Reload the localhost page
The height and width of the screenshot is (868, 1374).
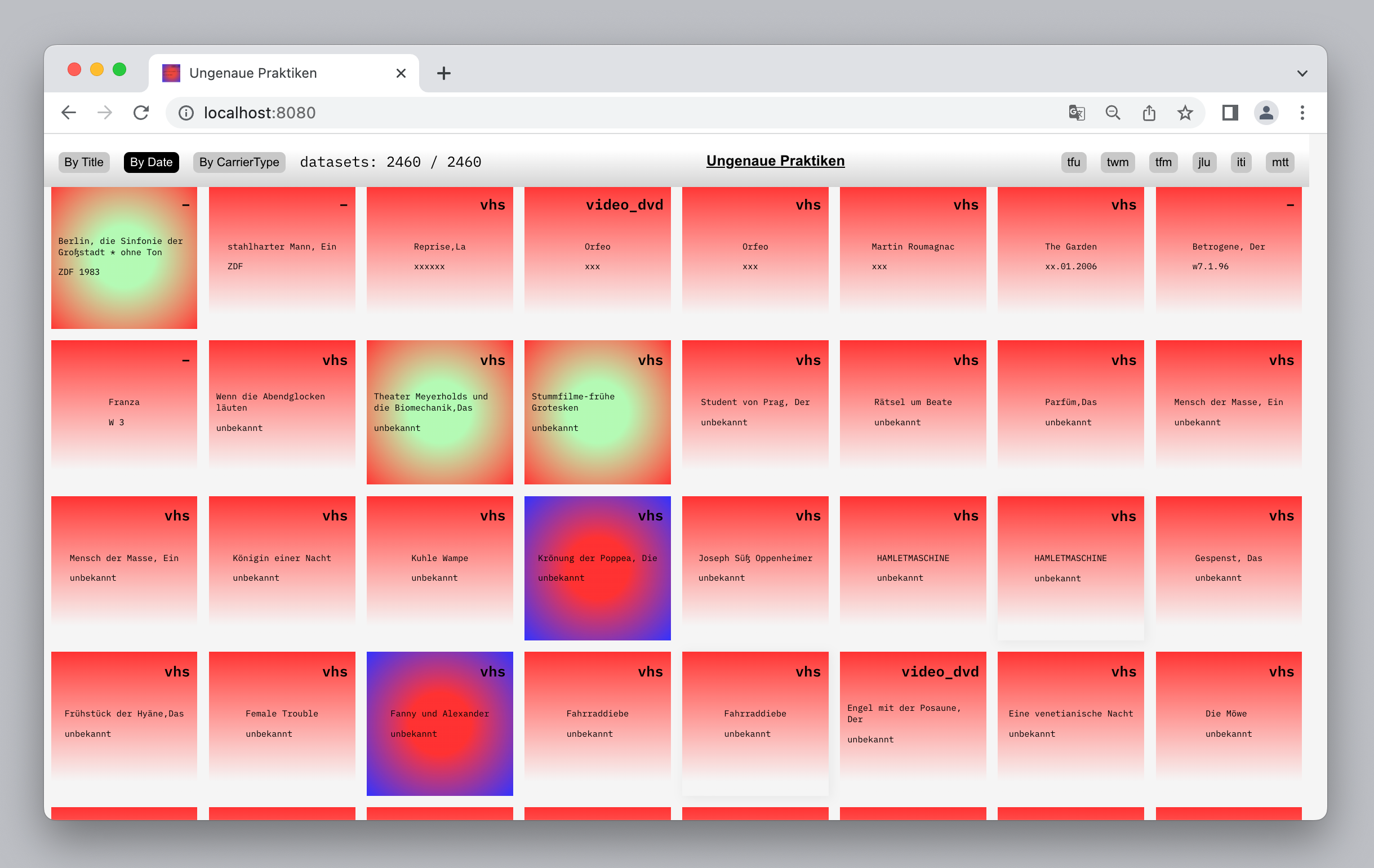141,113
